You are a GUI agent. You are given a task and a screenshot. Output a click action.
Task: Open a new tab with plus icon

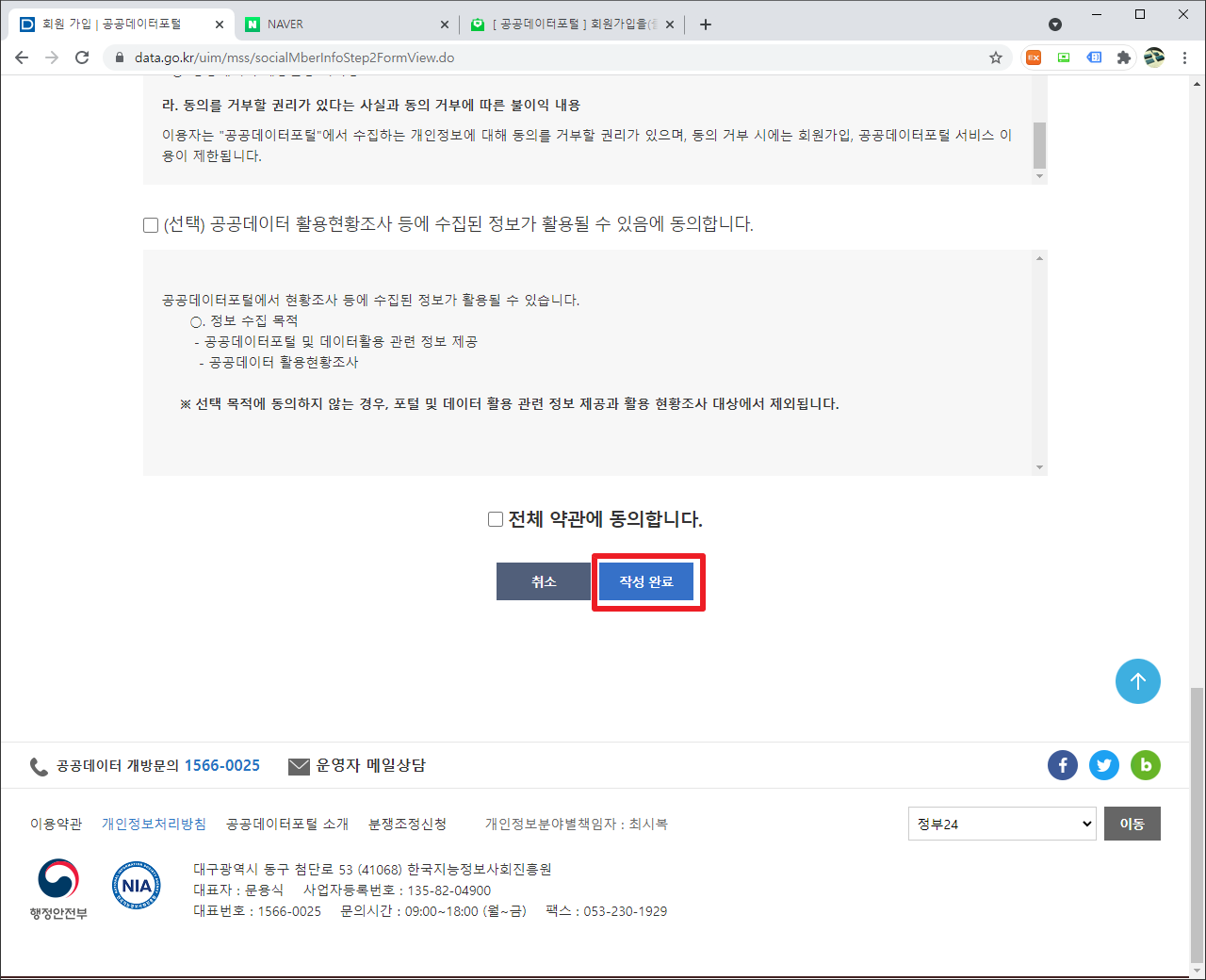(706, 24)
